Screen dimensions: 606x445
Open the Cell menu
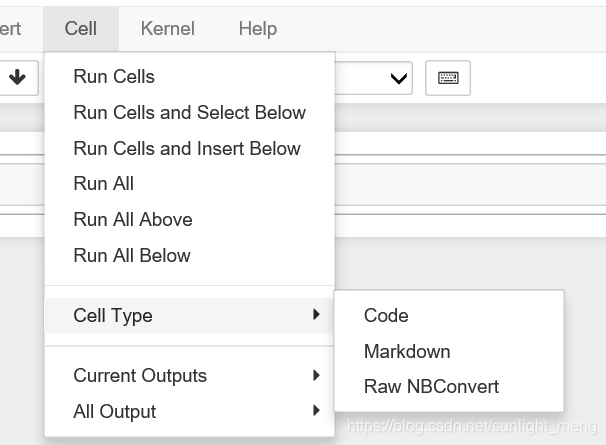coord(80,28)
